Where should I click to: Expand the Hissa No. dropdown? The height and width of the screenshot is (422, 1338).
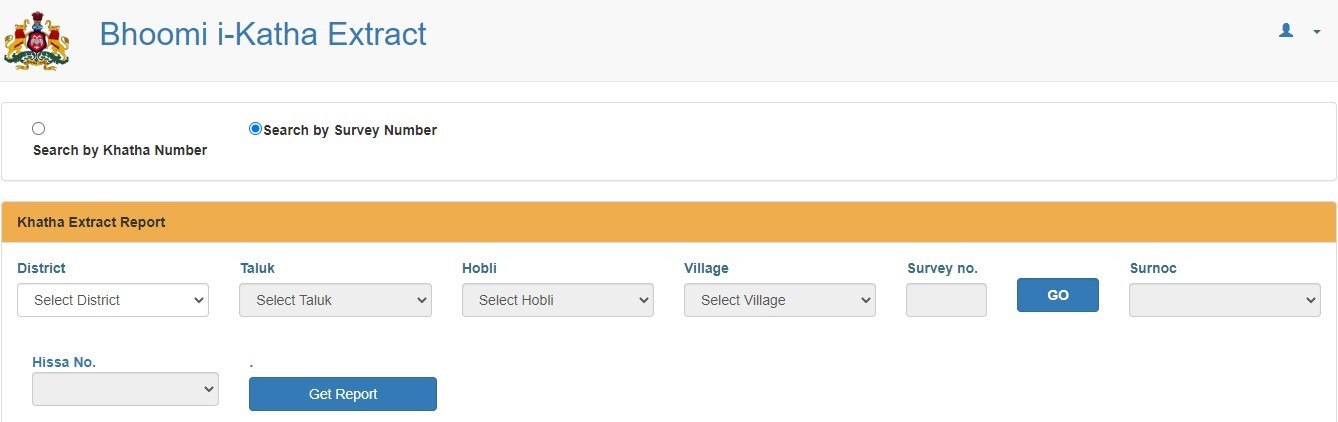(x=125, y=389)
